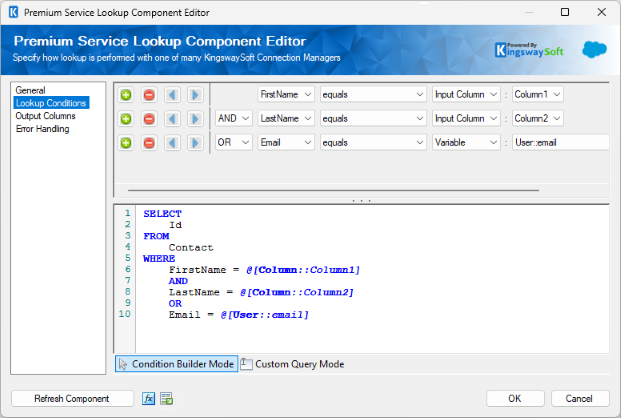Outdent the FirstName condition with left arrow
The image size is (621, 418).
pyautogui.click(x=172, y=95)
